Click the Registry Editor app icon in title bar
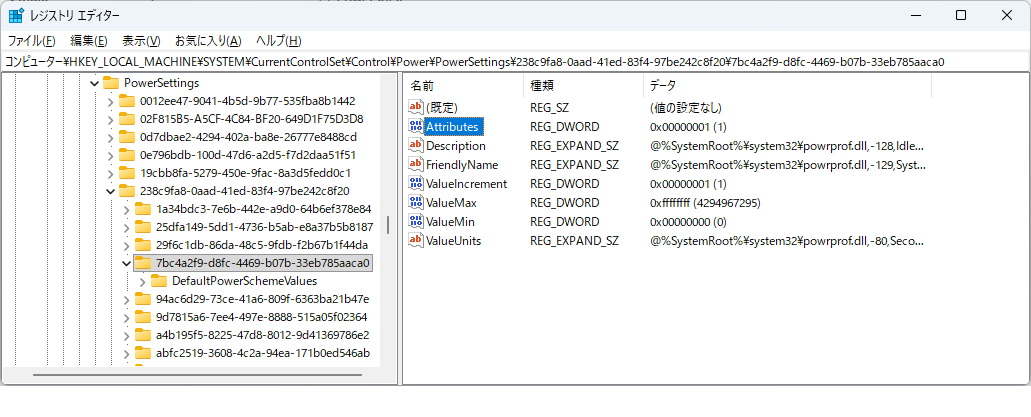This screenshot has height=417, width=1031. coord(17,15)
